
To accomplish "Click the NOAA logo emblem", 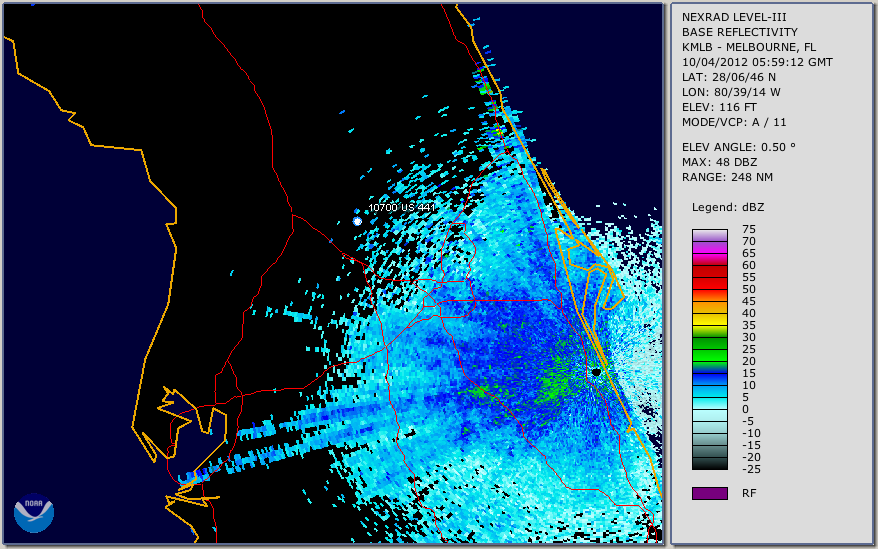I will 34,513.
